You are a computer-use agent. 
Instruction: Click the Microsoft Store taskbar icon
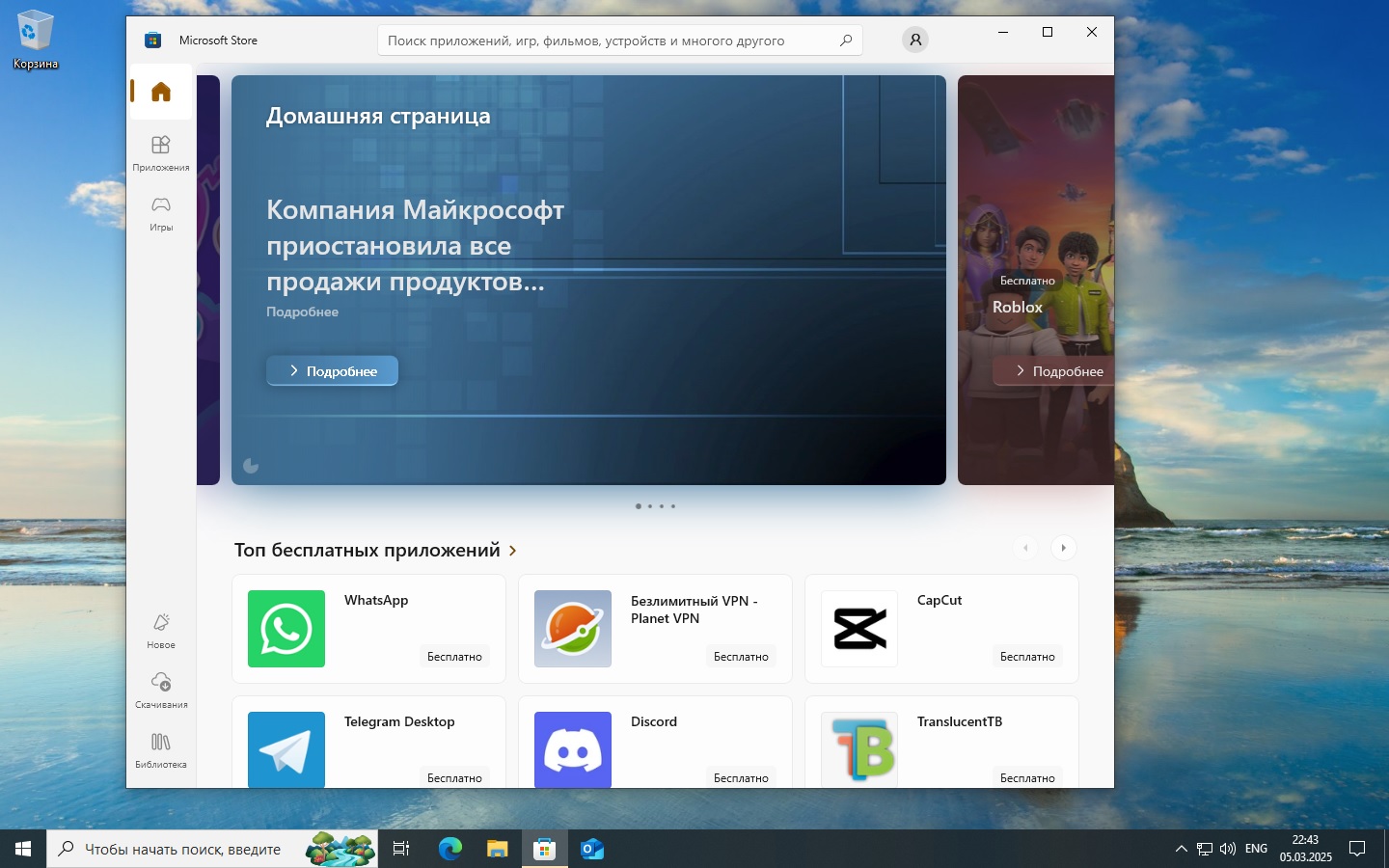tap(545, 849)
